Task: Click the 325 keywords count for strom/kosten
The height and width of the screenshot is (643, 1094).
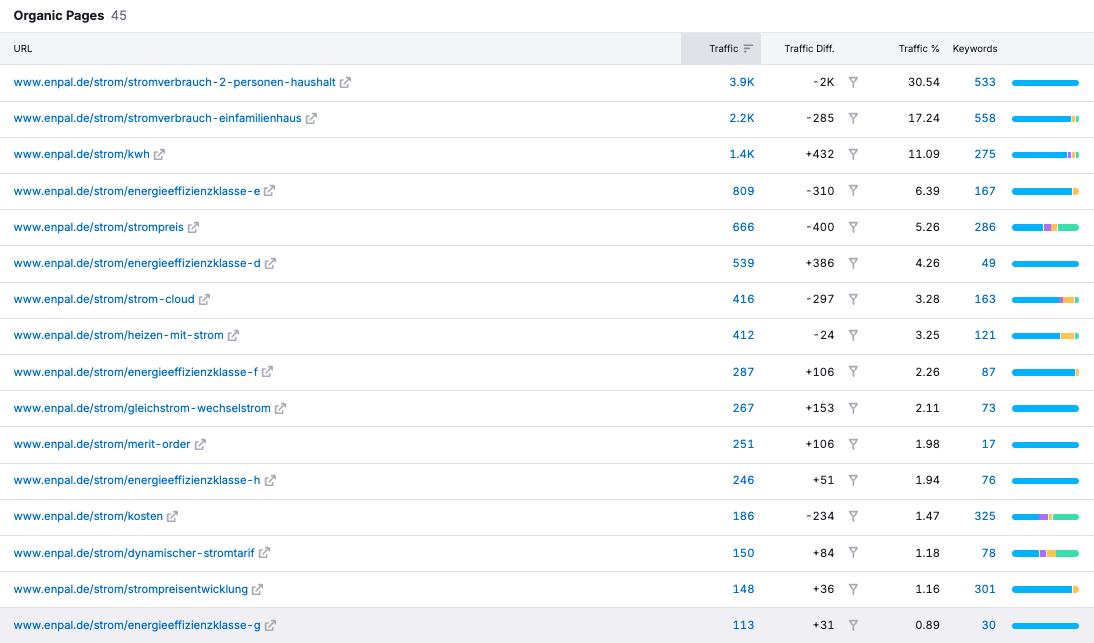Action: [985, 516]
